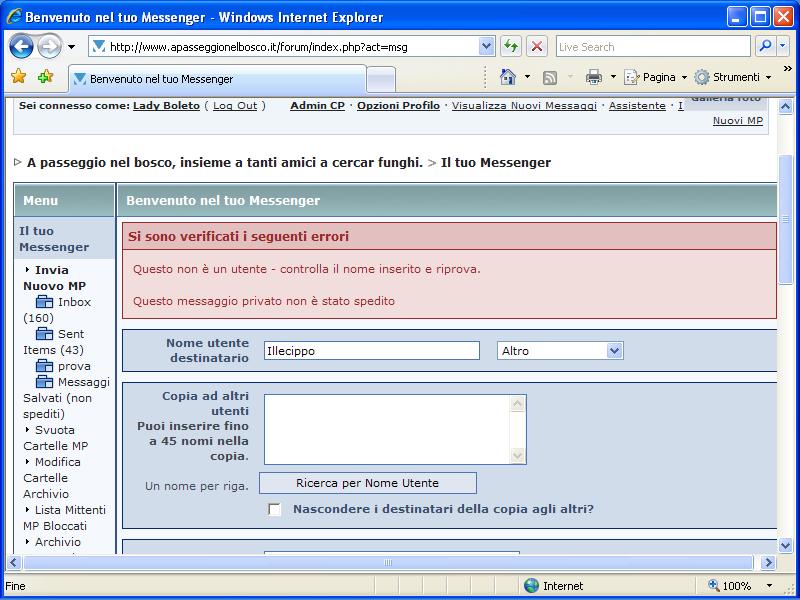Expand the address bar URL dropdown
This screenshot has width=800, height=600.
(486, 47)
